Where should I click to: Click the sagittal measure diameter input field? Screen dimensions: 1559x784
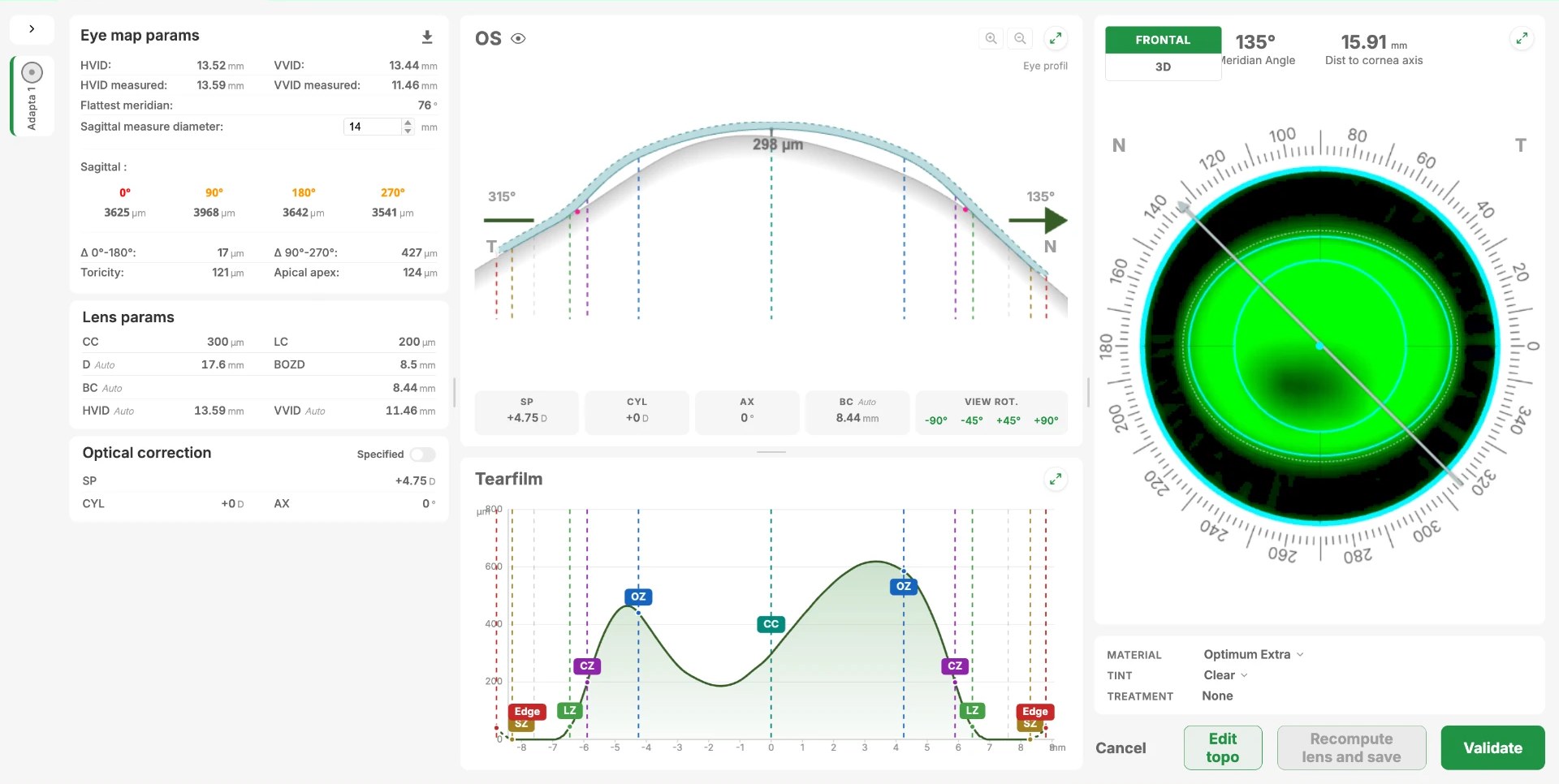374,127
